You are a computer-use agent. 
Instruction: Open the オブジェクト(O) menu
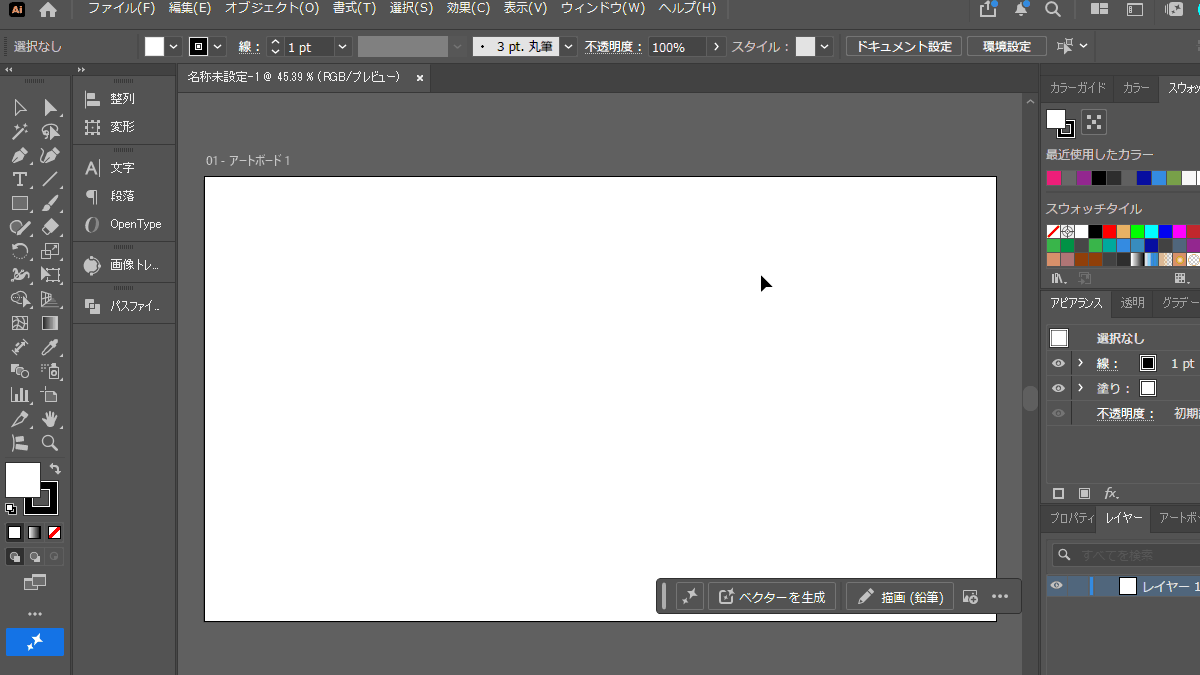[271, 8]
